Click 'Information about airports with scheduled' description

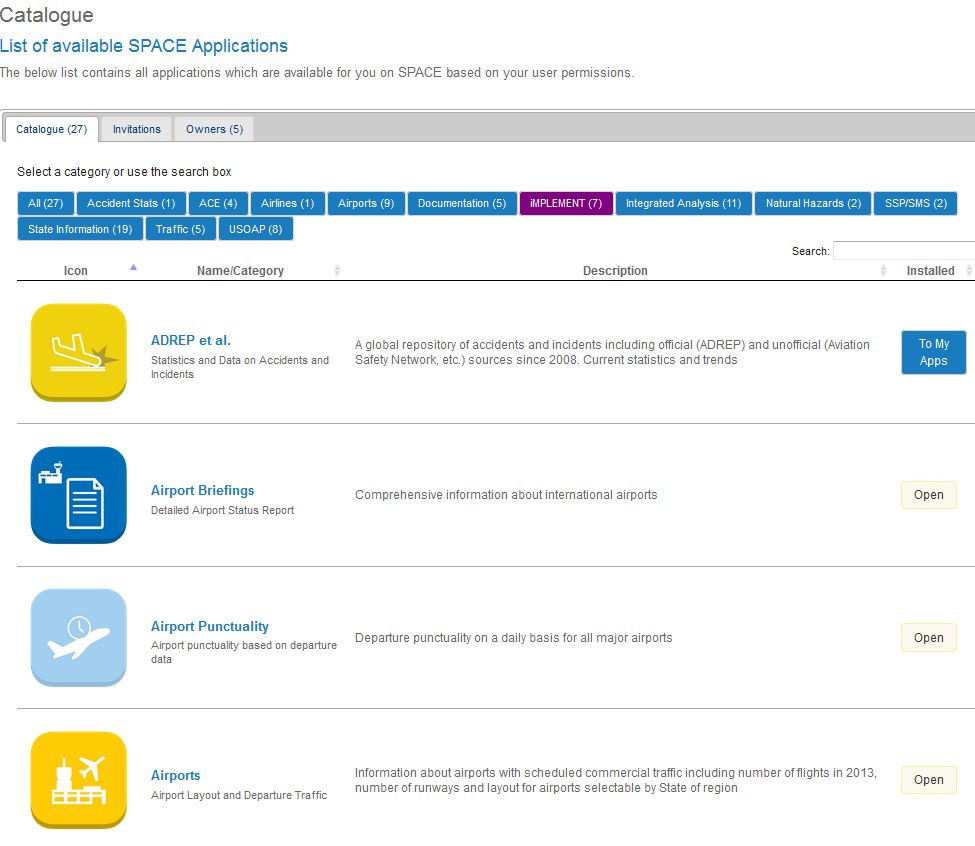pyautogui.click(x=616, y=780)
